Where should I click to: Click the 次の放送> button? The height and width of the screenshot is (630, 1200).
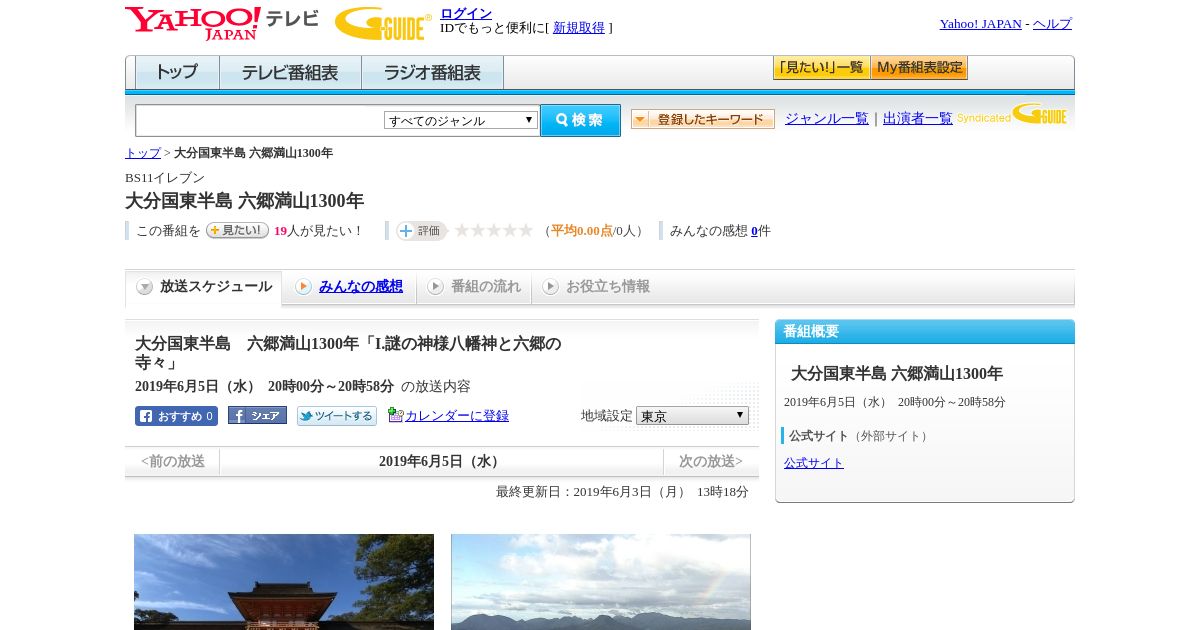point(711,461)
